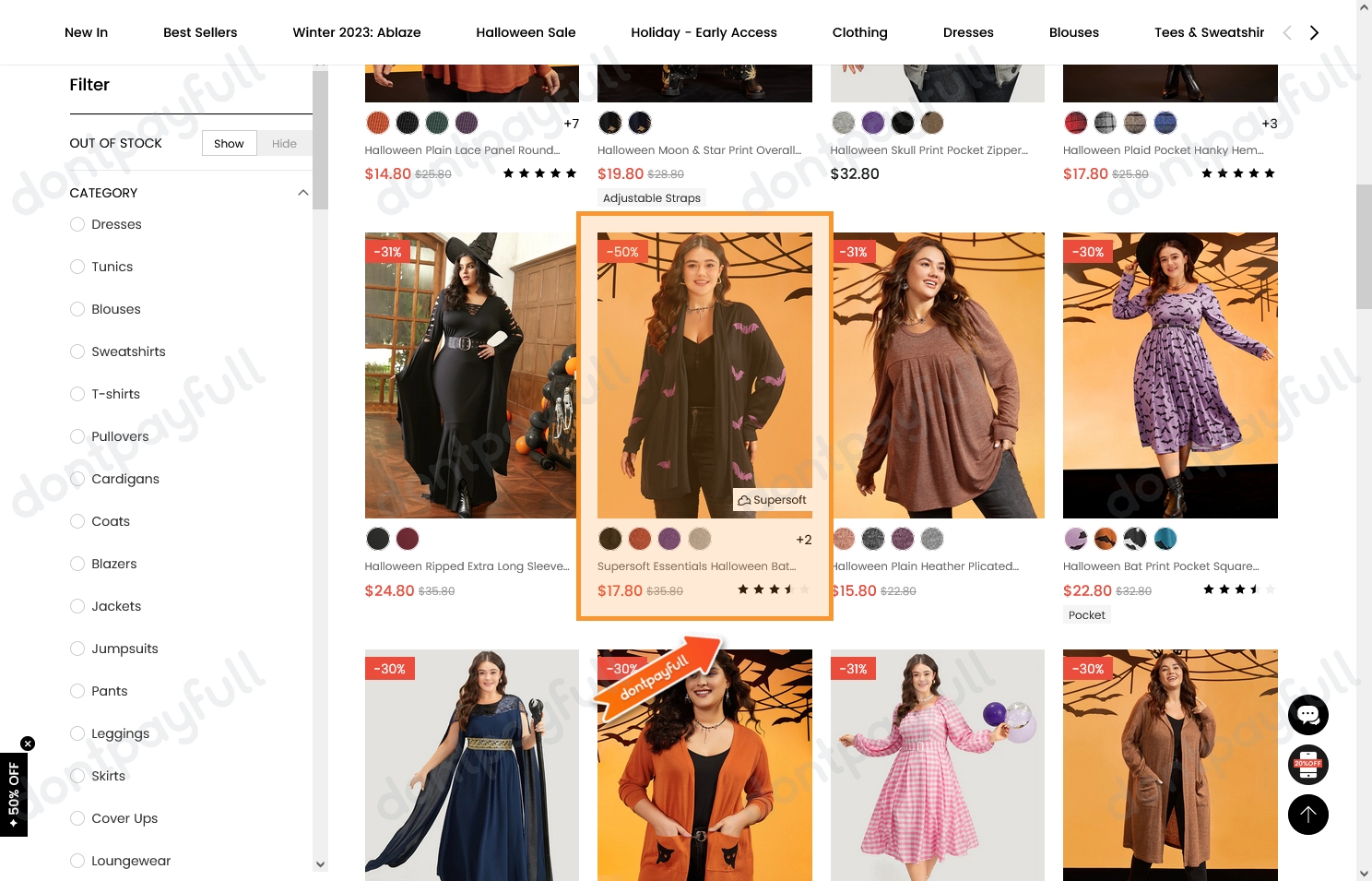
Task: Dismiss the 50% OFF banner with the X
Action: click(28, 744)
